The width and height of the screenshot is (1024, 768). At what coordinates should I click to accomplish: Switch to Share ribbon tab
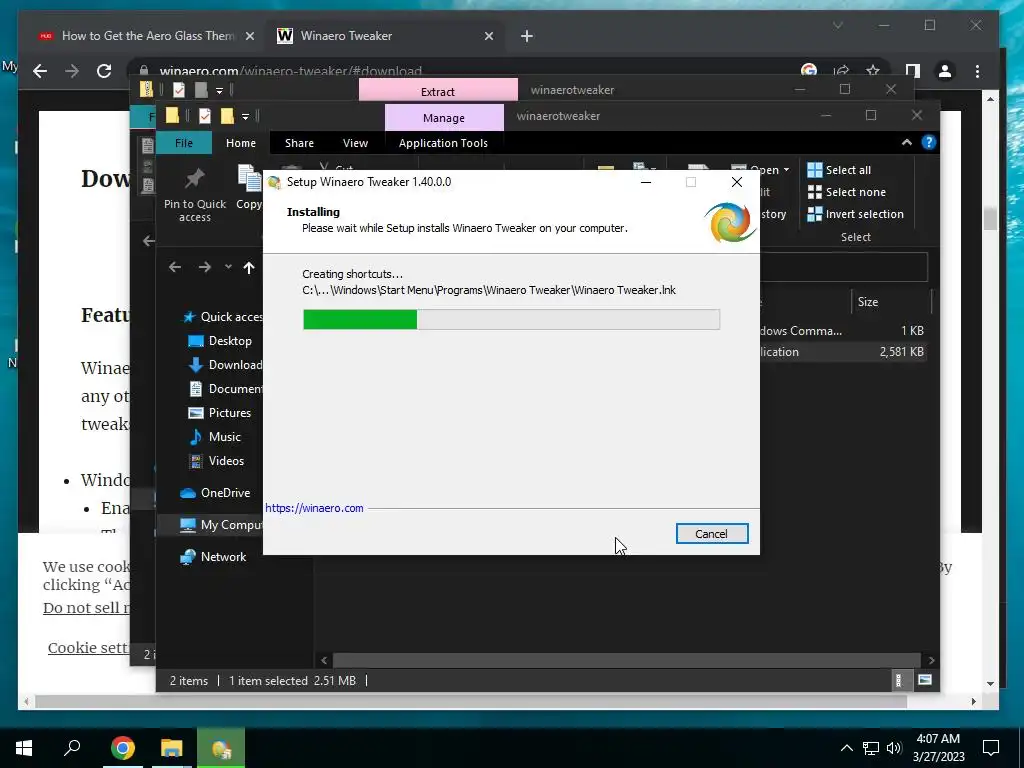coord(299,142)
